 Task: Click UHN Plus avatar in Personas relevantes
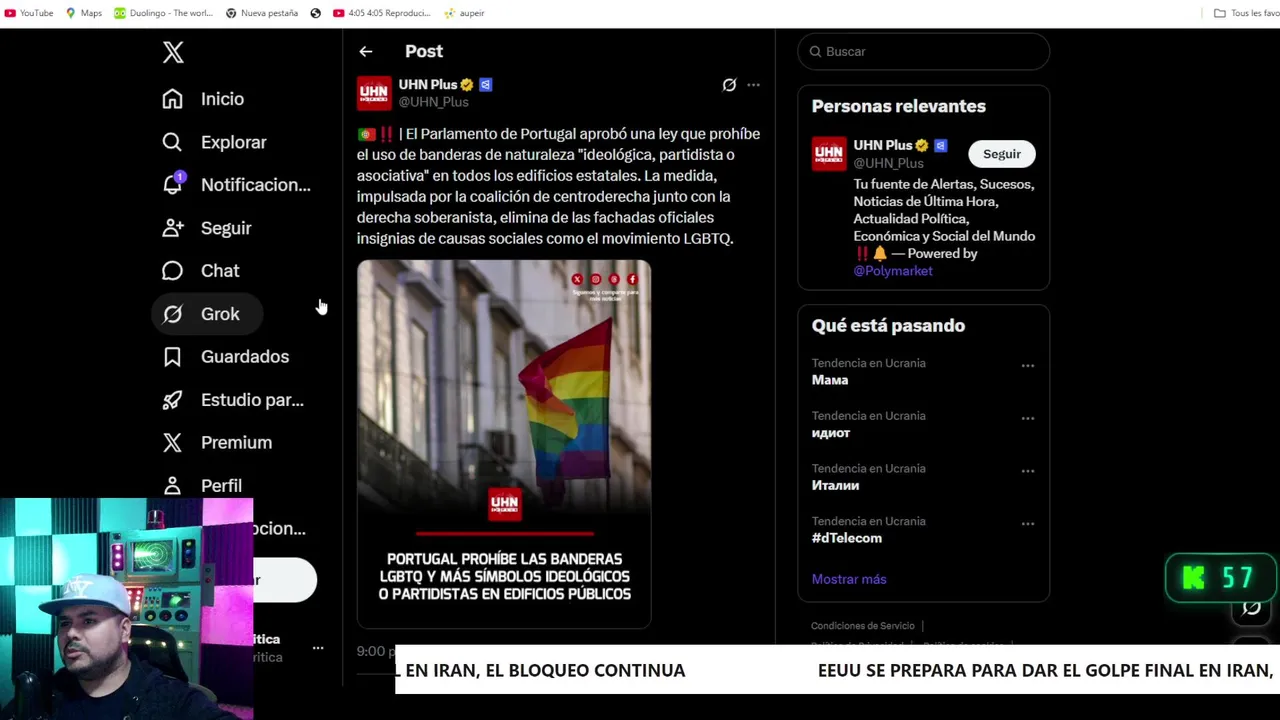pos(829,153)
